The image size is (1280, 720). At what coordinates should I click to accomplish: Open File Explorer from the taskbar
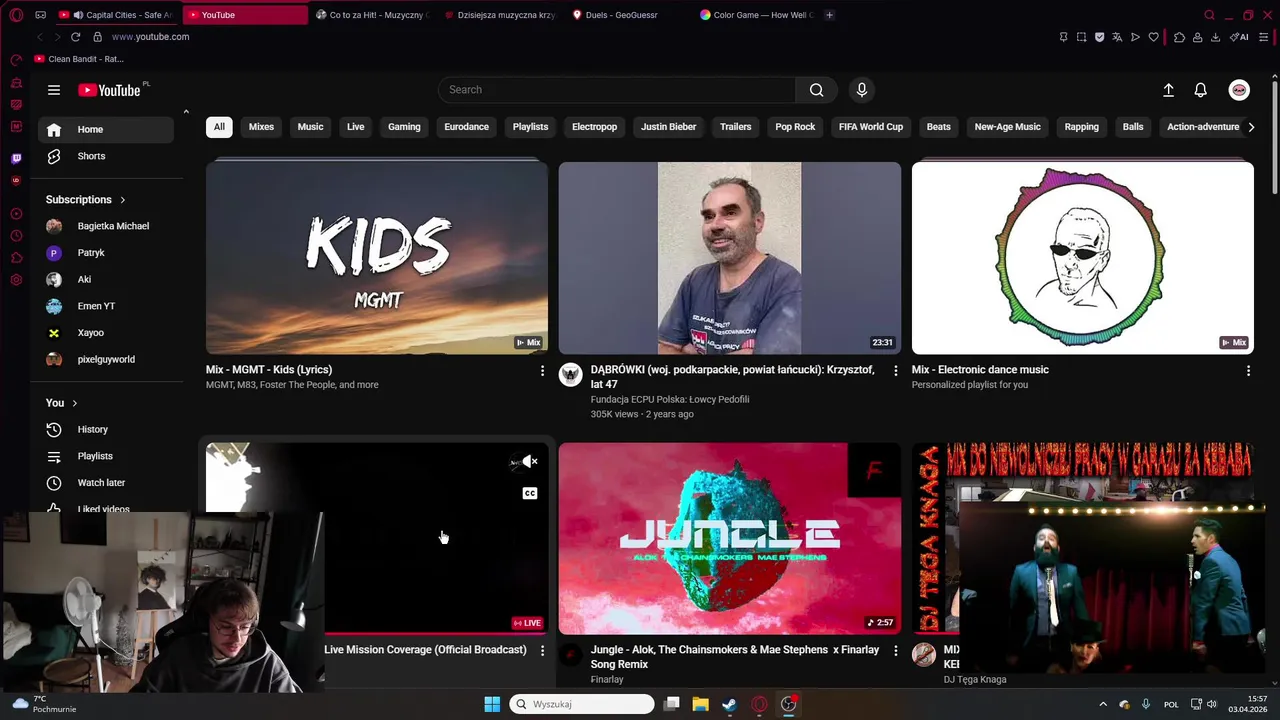coord(700,704)
